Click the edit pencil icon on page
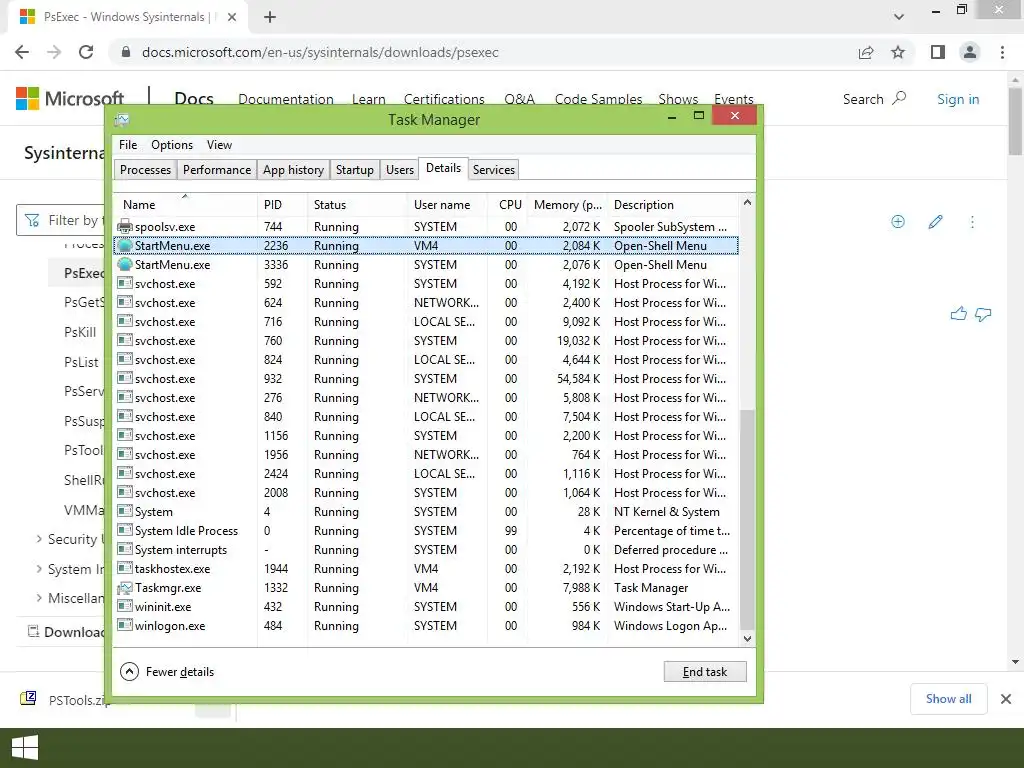 click(935, 221)
